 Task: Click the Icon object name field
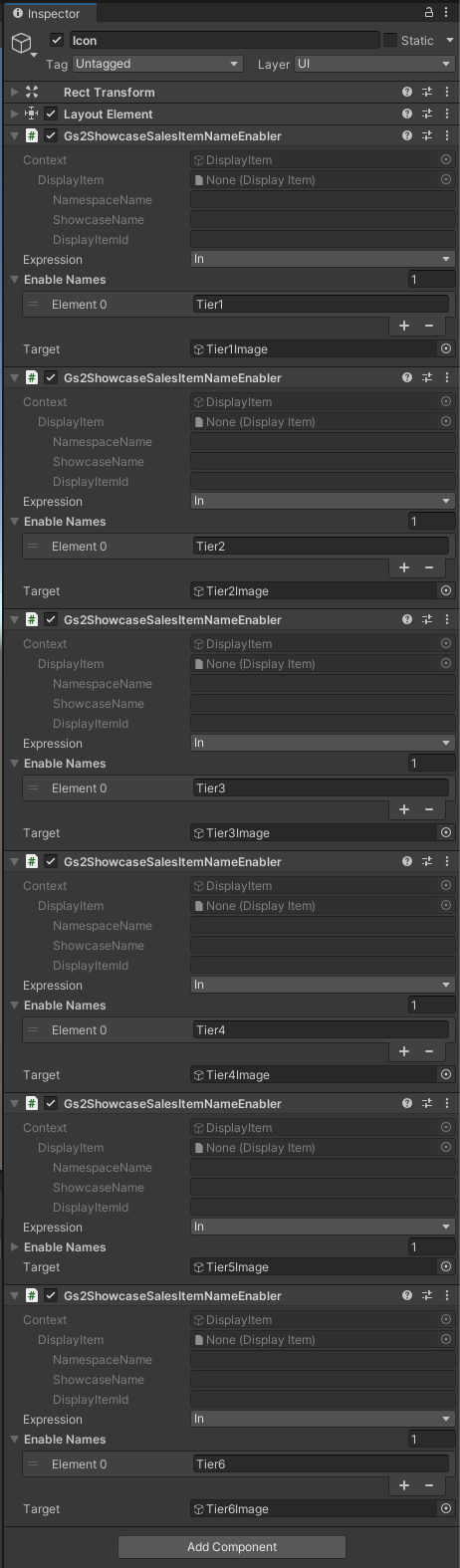tap(225, 40)
